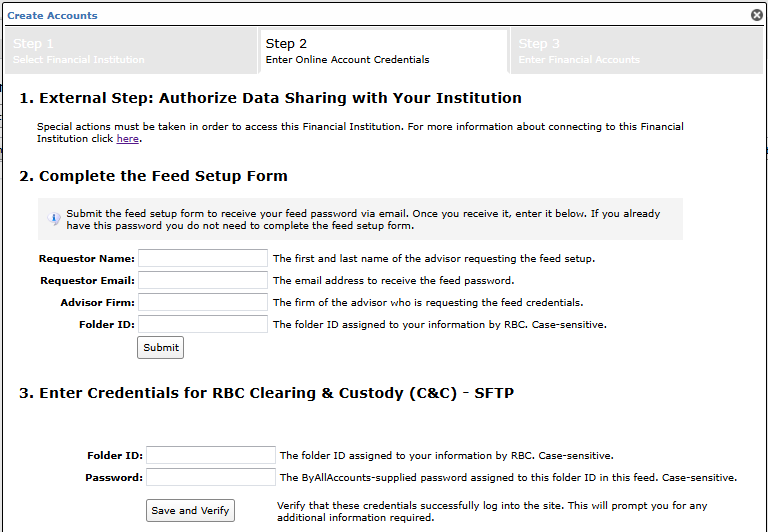768x532 pixels.
Task: Focus the Requestor Email field
Action: pos(203,280)
